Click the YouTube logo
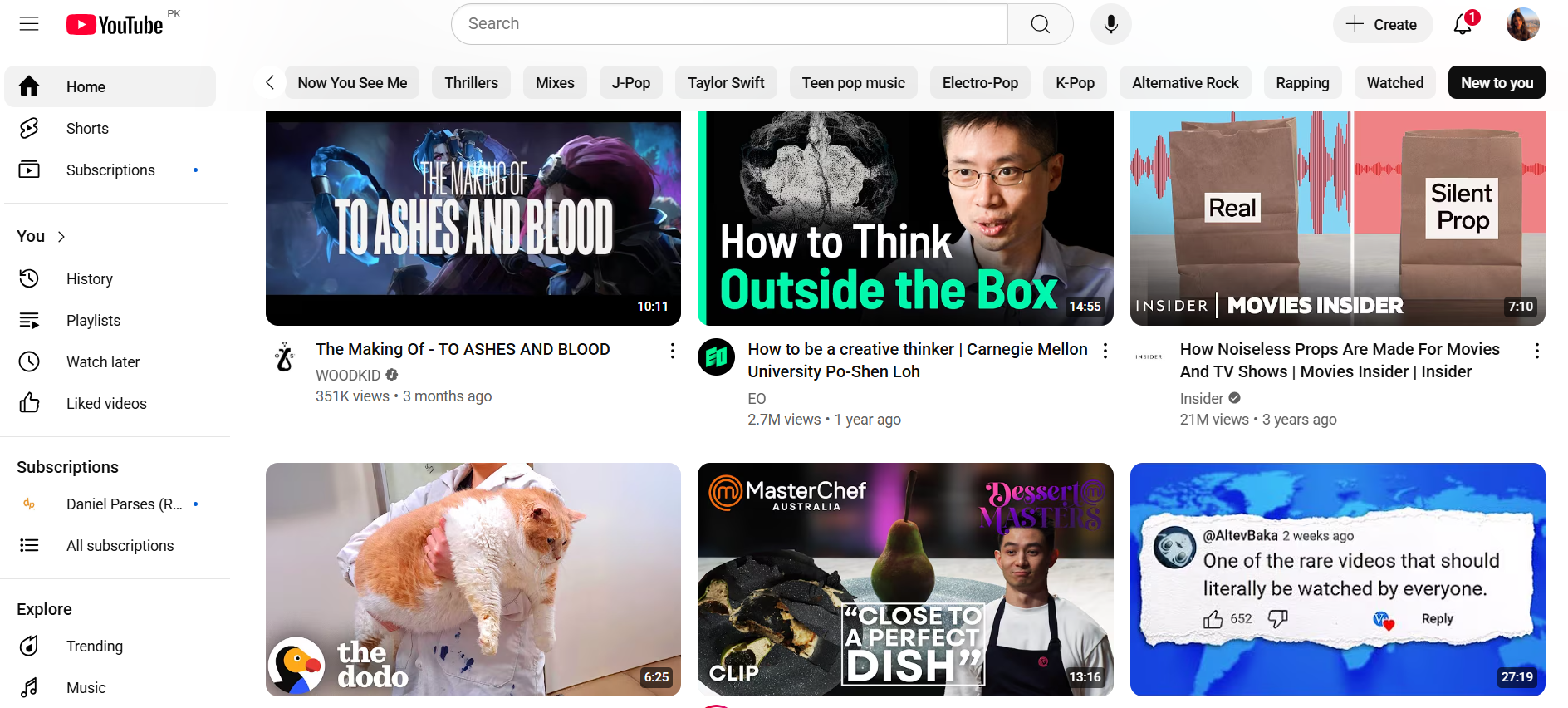The image size is (1568, 708). coord(115,25)
